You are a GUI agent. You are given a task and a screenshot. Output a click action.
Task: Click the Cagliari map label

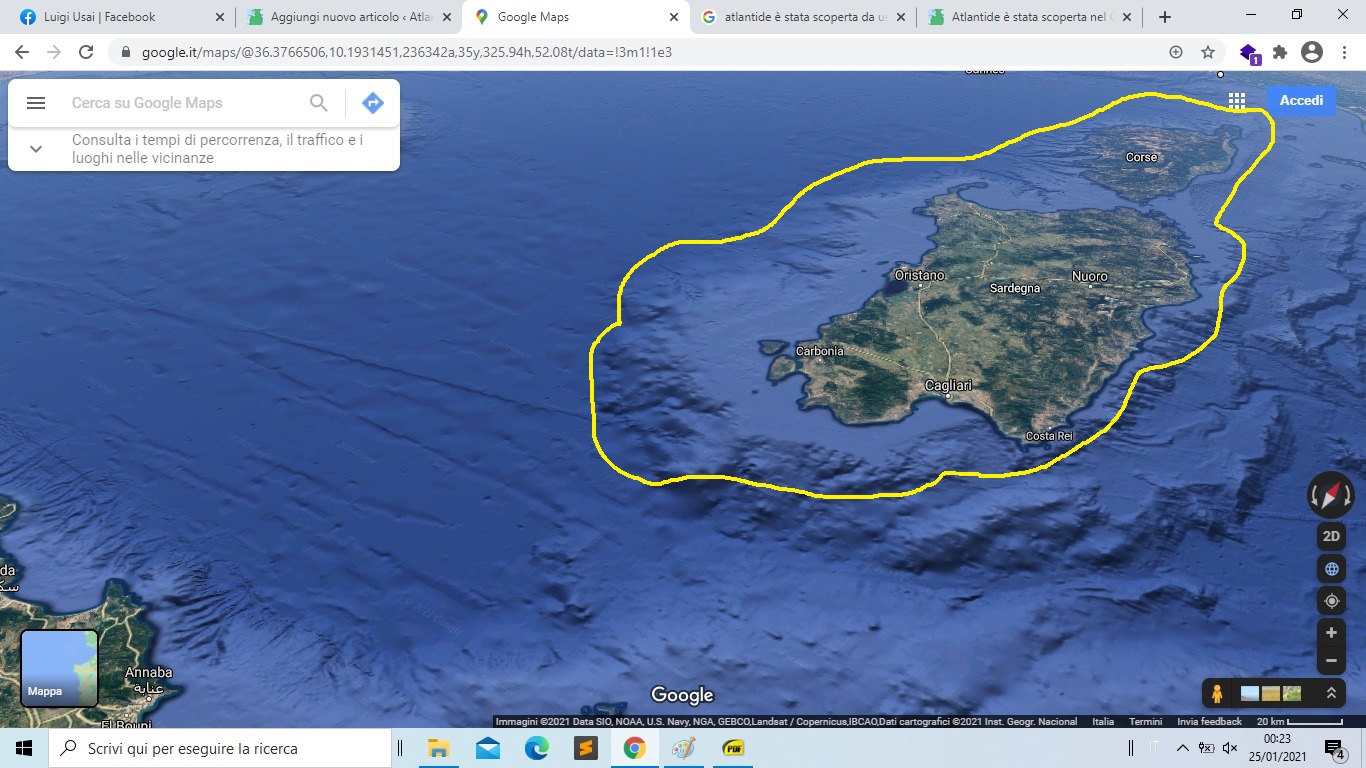pos(947,385)
